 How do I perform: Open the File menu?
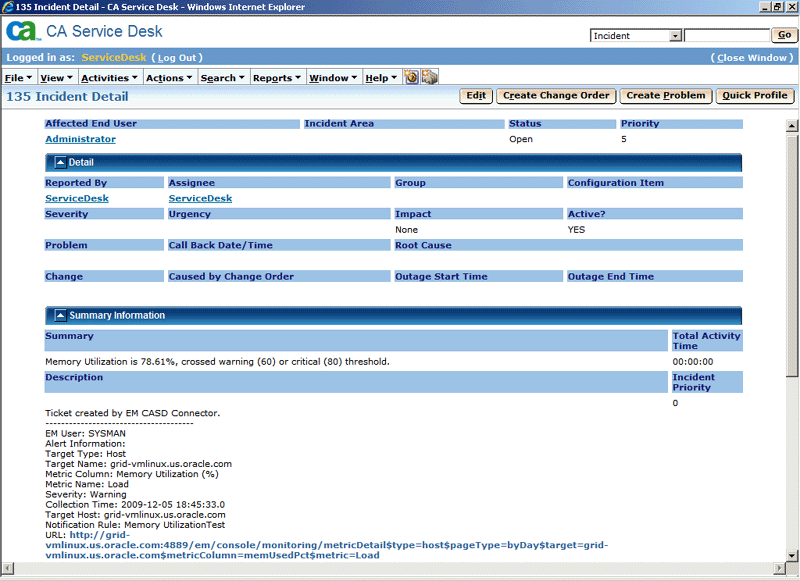[x=17, y=77]
